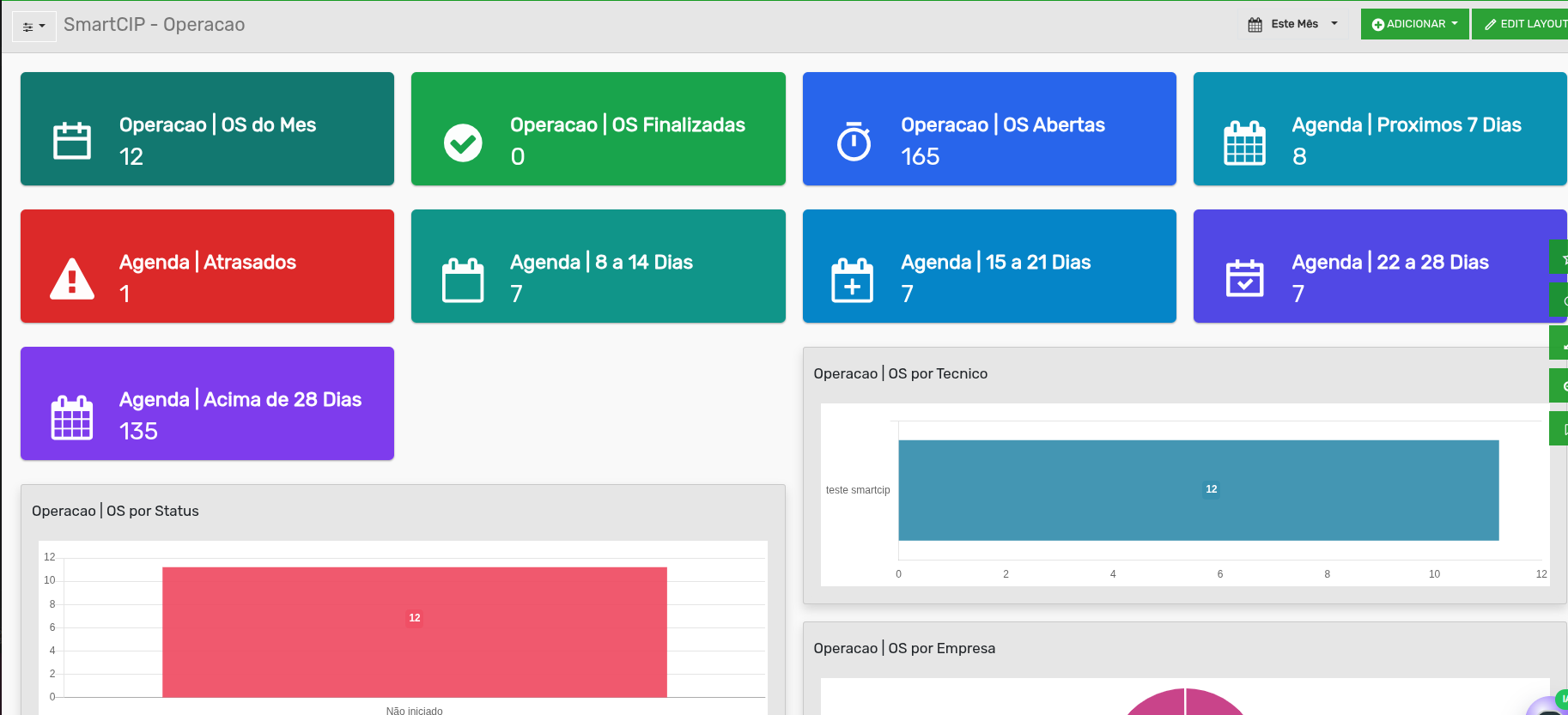Click the calendar-check icon on 22 a 28 Dias card
This screenshot has width=1568, height=715.
pyautogui.click(x=1244, y=277)
